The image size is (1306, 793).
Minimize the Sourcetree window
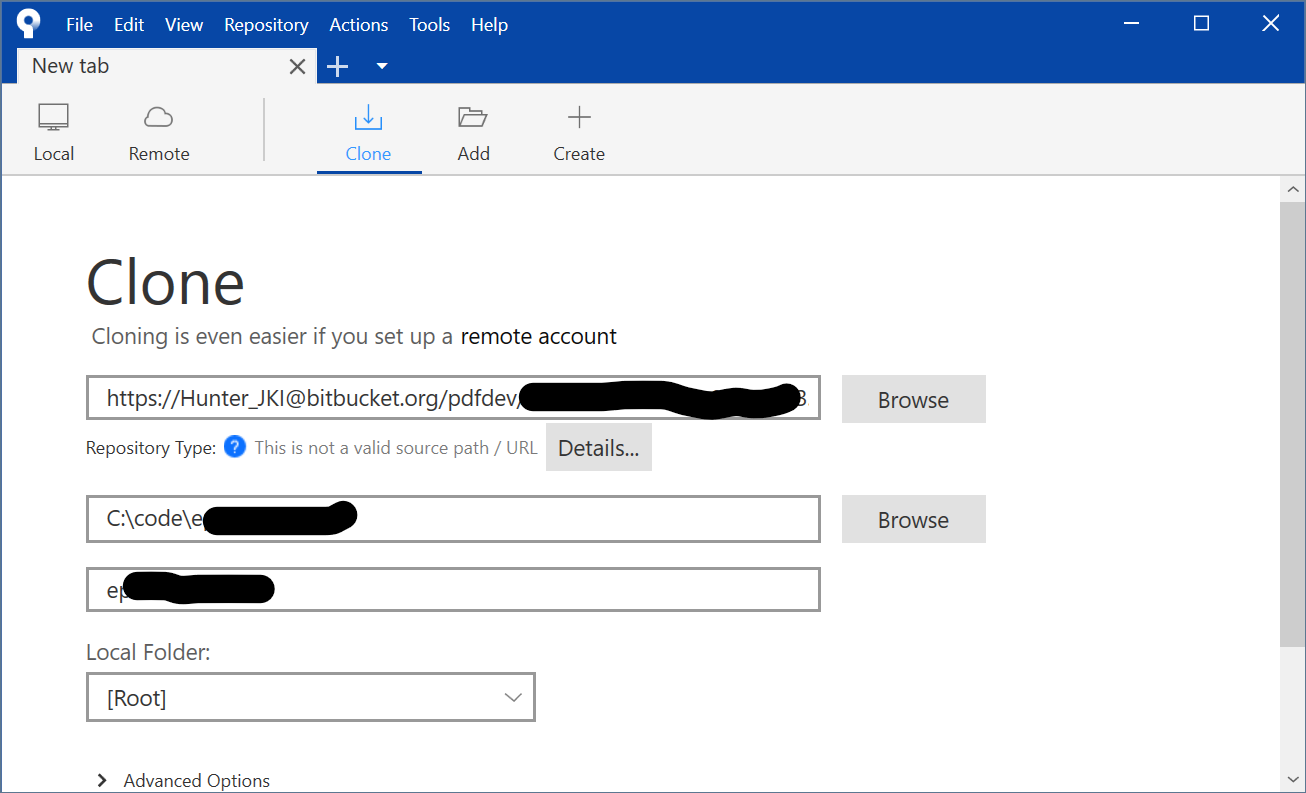(1133, 24)
